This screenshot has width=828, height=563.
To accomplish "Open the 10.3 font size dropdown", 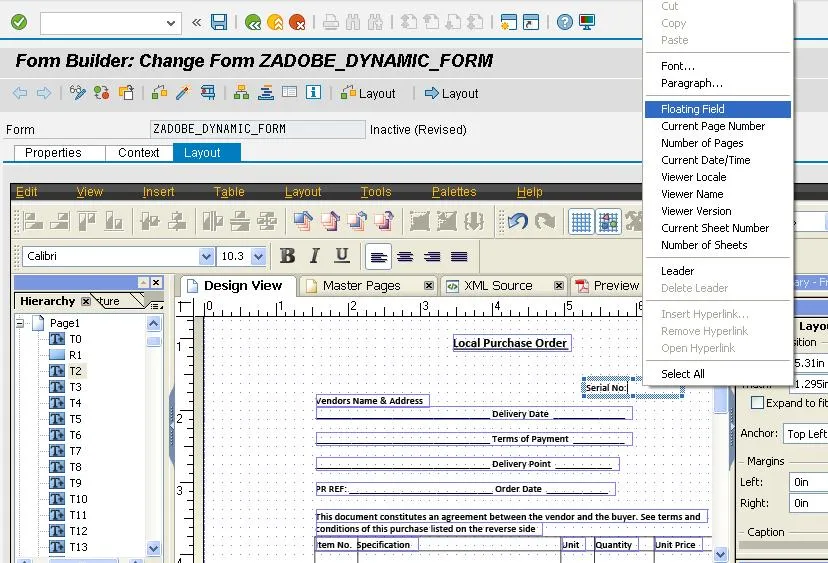I will pyautogui.click(x=258, y=256).
